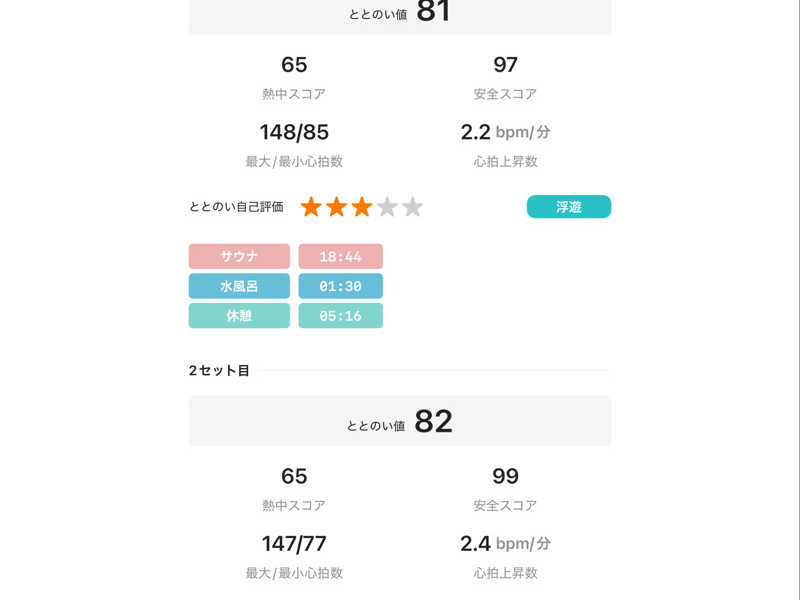The height and width of the screenshot is (600, 800).
Task: Click the 2セット目 section heading
Action: tap(219, 371)
